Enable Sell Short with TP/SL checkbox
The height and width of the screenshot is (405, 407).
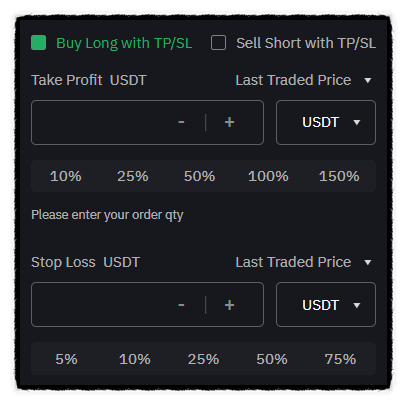pos(218,43)
